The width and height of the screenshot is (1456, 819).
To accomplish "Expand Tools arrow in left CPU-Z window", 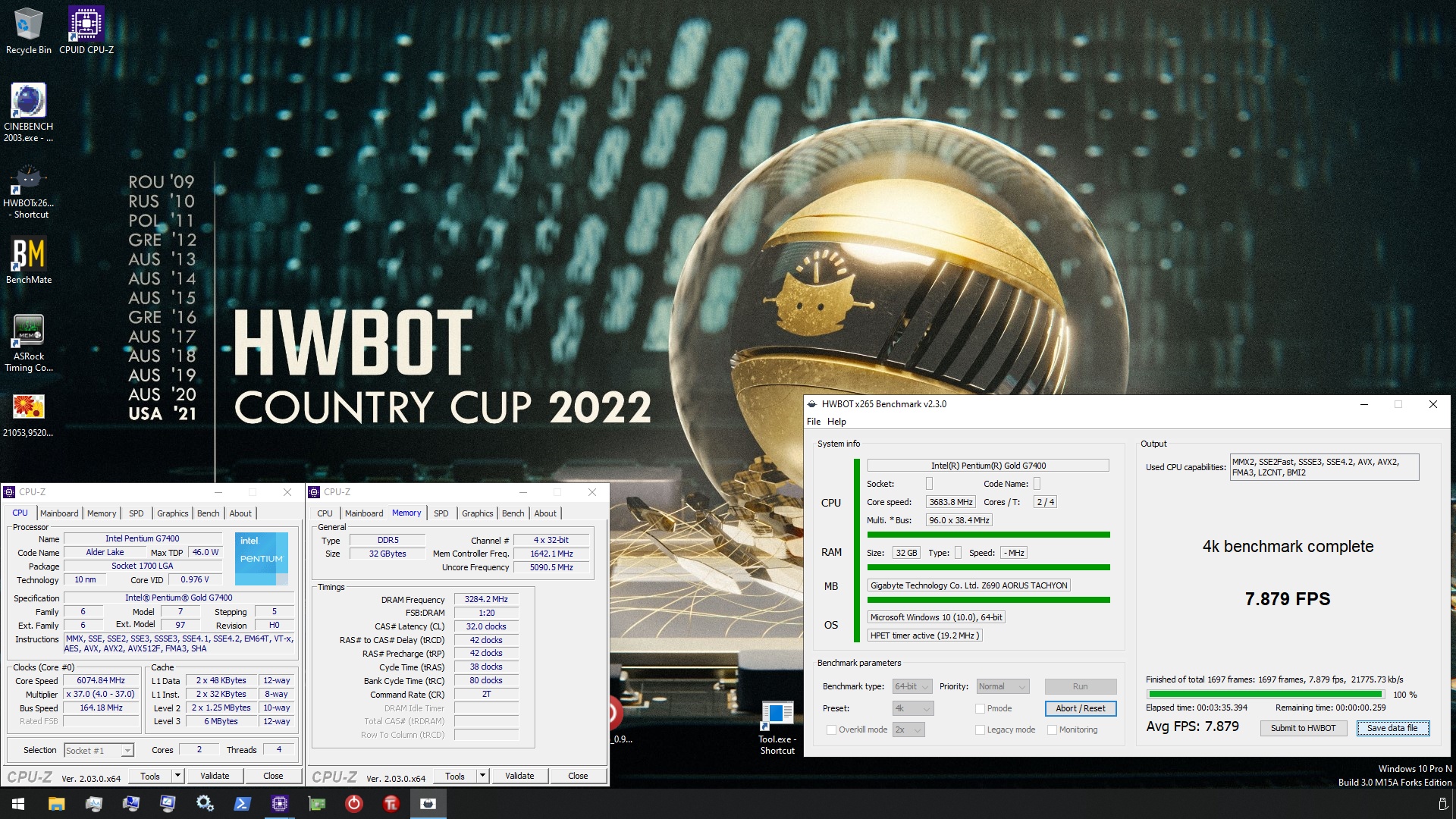I will coord(177,776).
